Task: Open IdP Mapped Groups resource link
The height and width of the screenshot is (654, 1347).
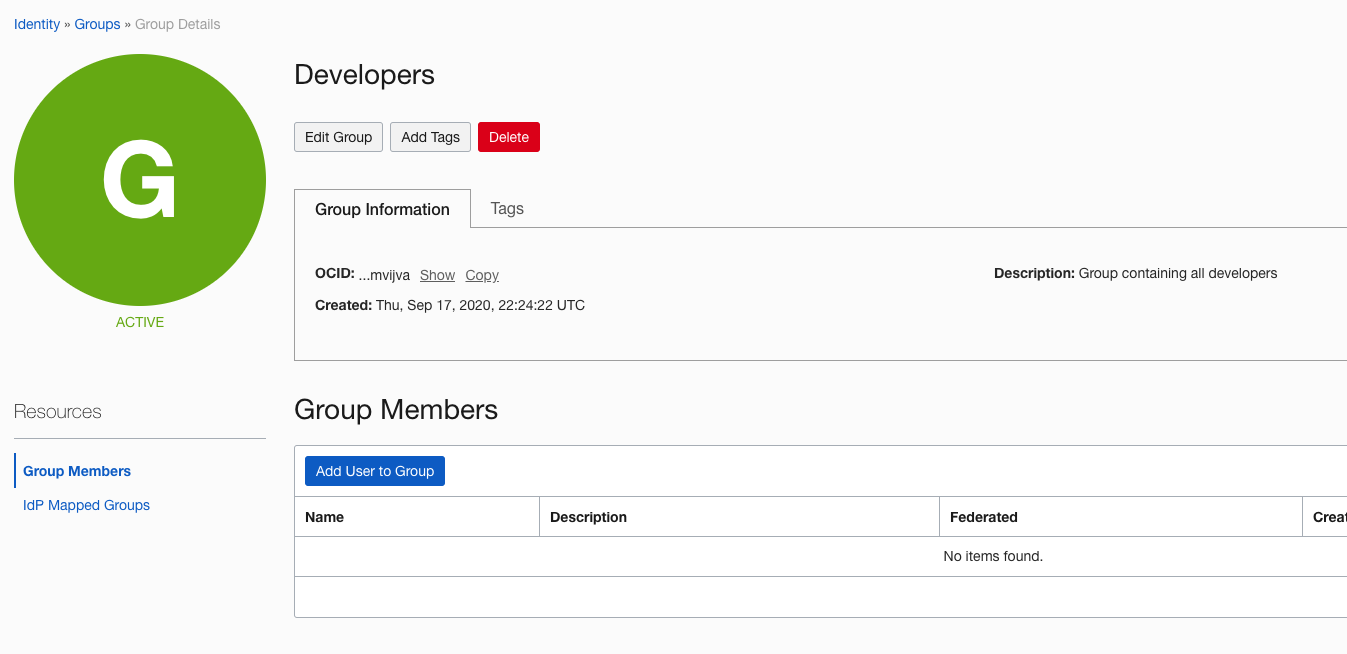Action: click(x=86, y=505)
